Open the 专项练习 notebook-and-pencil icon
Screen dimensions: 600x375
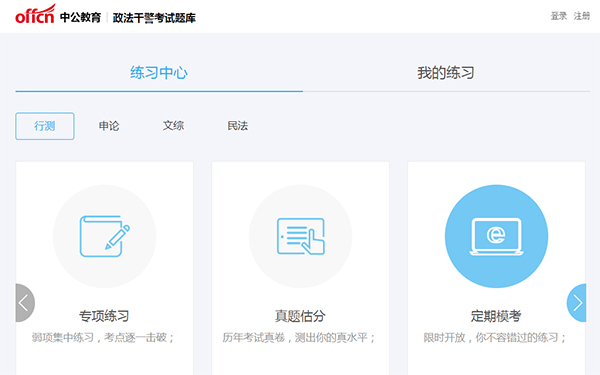(104, 236)
